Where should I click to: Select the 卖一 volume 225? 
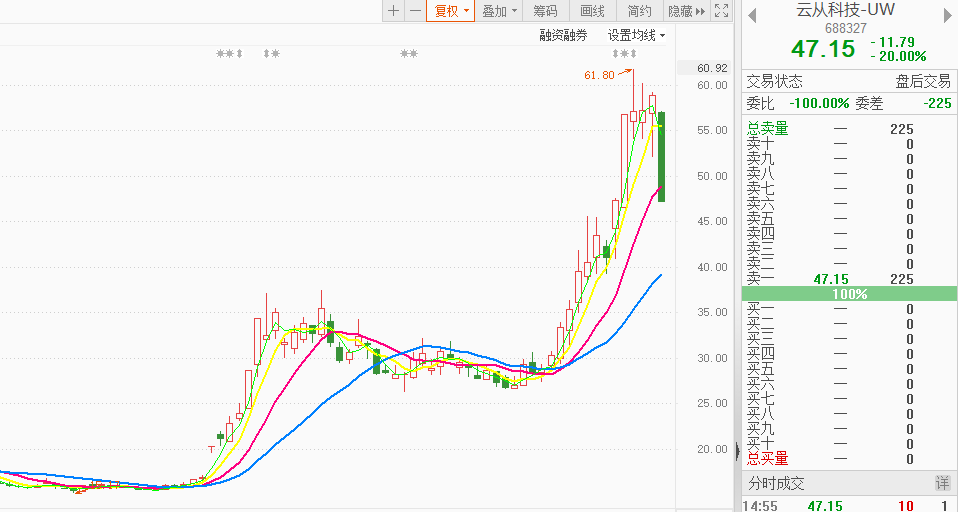pyautogui.click(x=902, y=279)
